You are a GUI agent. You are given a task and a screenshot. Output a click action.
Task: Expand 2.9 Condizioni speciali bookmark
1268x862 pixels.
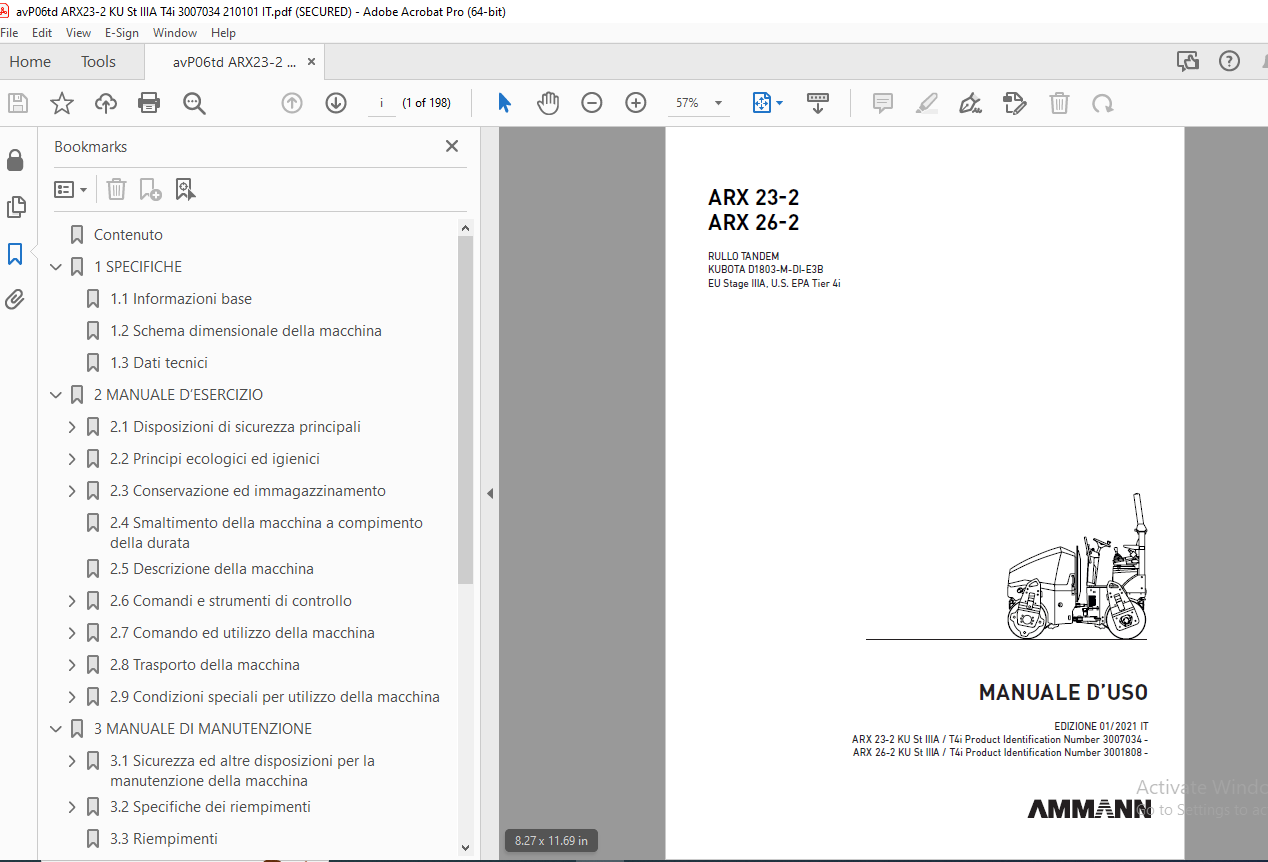[72, 697]
